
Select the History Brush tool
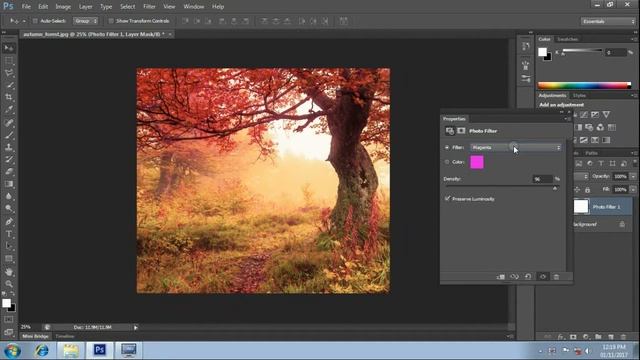[x=9, y=160]
